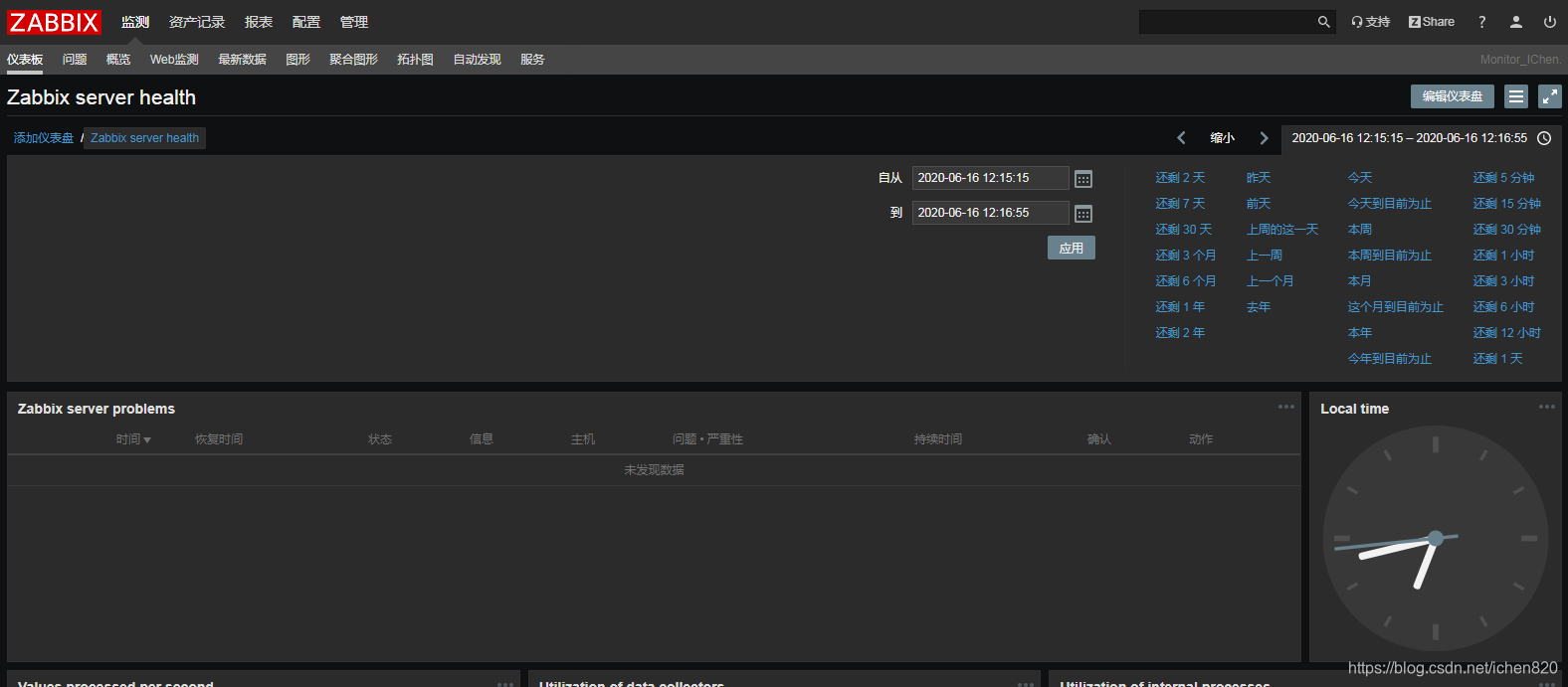Select Yesterday range
This screenshot has width=1568, height=687.
pyautogui.click(x=1259, y=178)
